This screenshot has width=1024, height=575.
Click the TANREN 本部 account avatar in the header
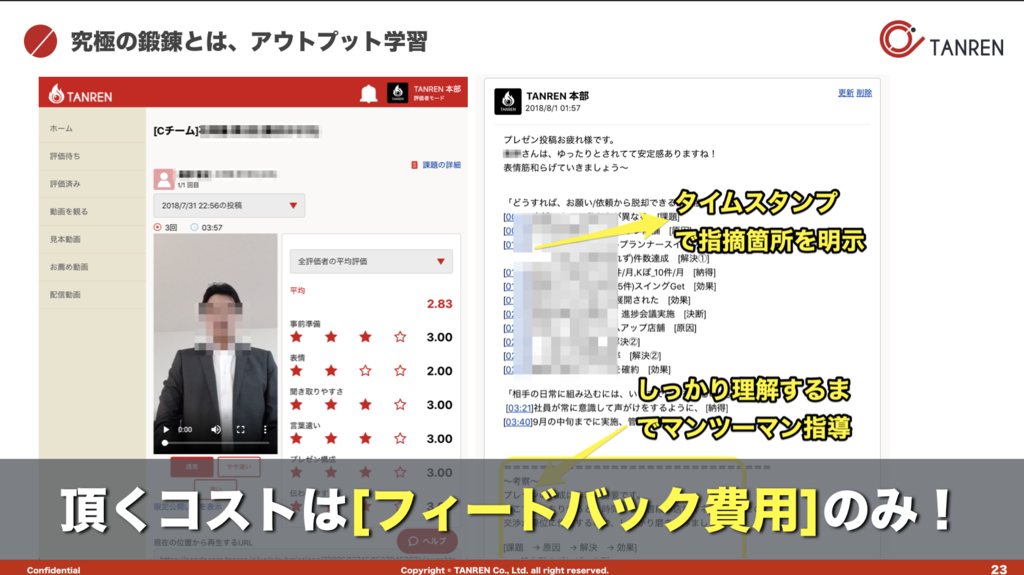point(398,93)
